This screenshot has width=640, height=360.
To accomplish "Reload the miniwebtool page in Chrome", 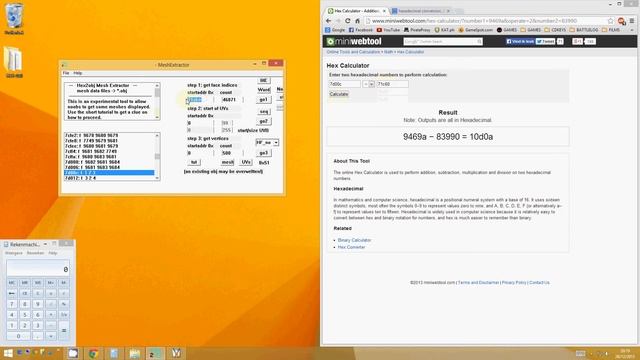I will coord(347,21).
